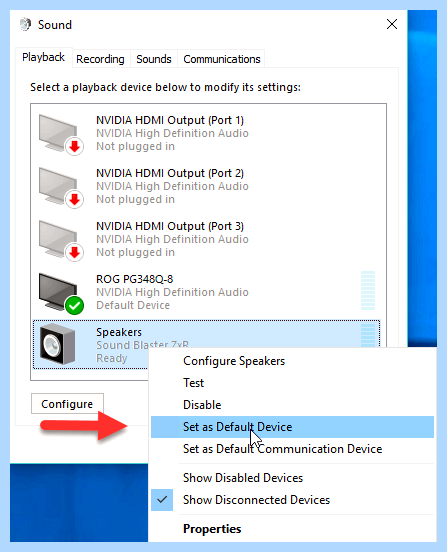The height and width of the screenshot is (552, 447).
Task: Stay on the Playback tab
Action: pos(44,57)
